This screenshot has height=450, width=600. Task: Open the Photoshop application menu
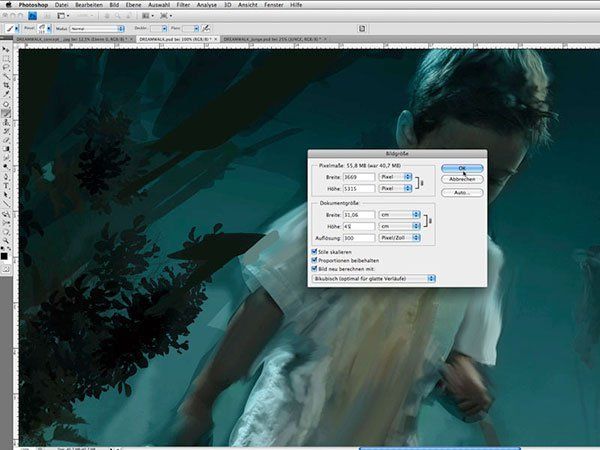point(33,5)
